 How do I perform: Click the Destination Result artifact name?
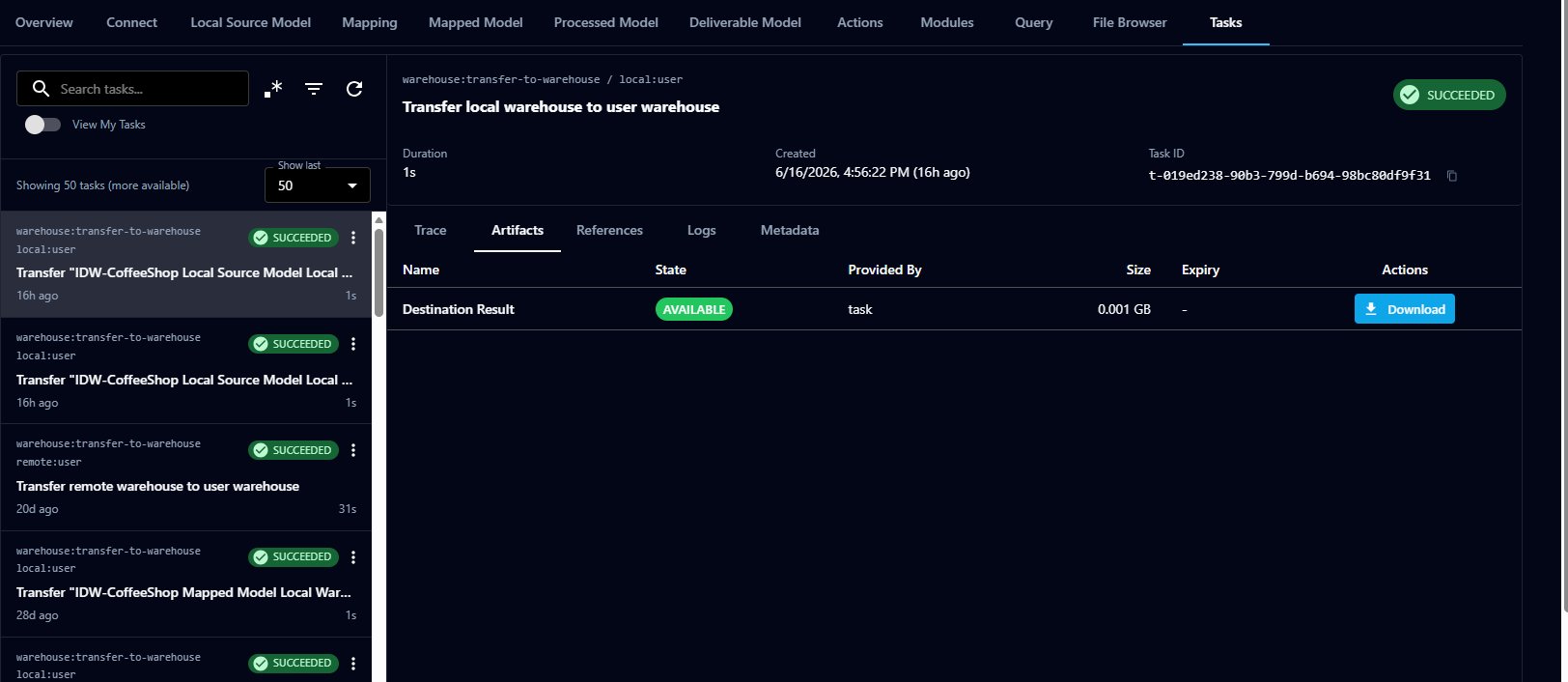pos(459,309)
